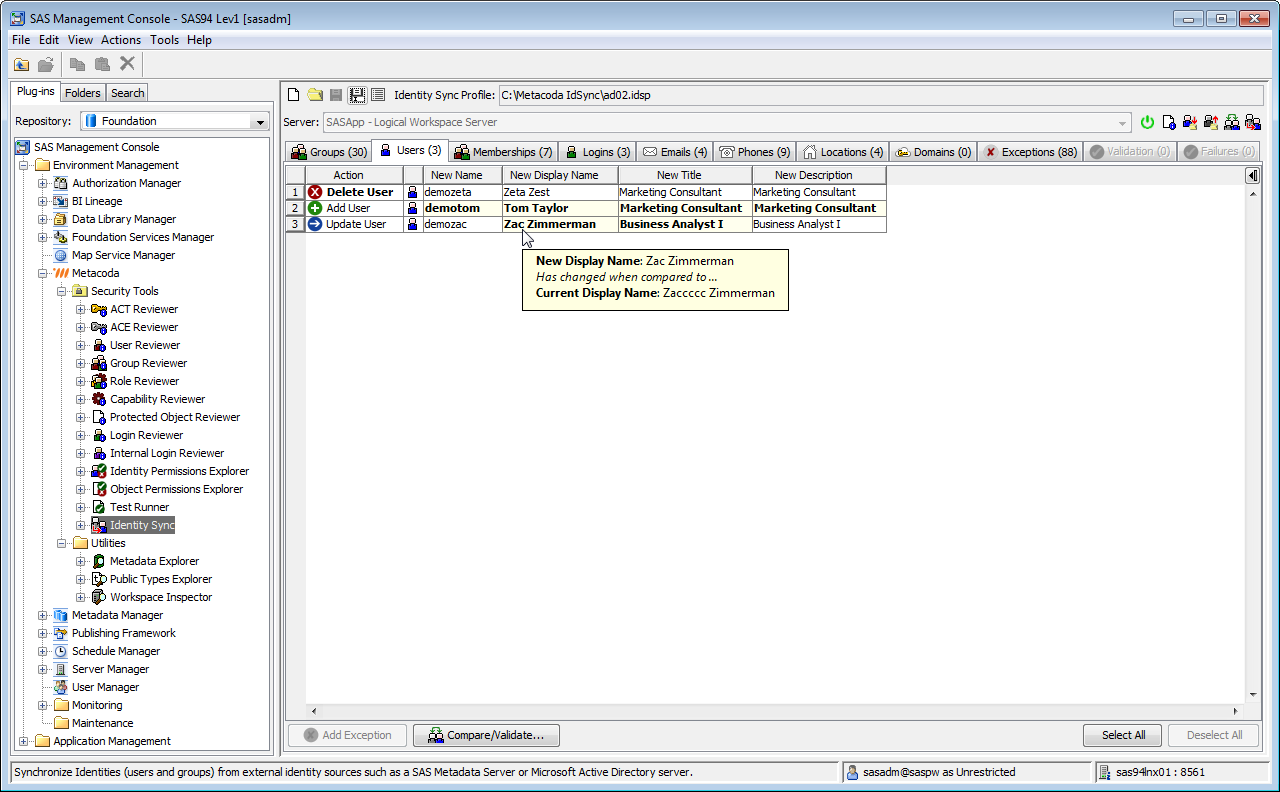The width and height of the screenshot is (1280, 792).
Task: Click the Capability Reviewer gear icon
Action: pos(99,399)
